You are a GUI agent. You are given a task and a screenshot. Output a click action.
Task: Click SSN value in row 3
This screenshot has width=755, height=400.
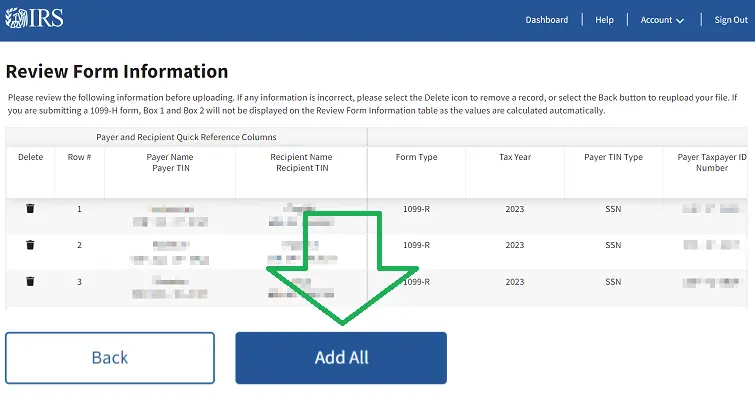click(x=613, y=282)
